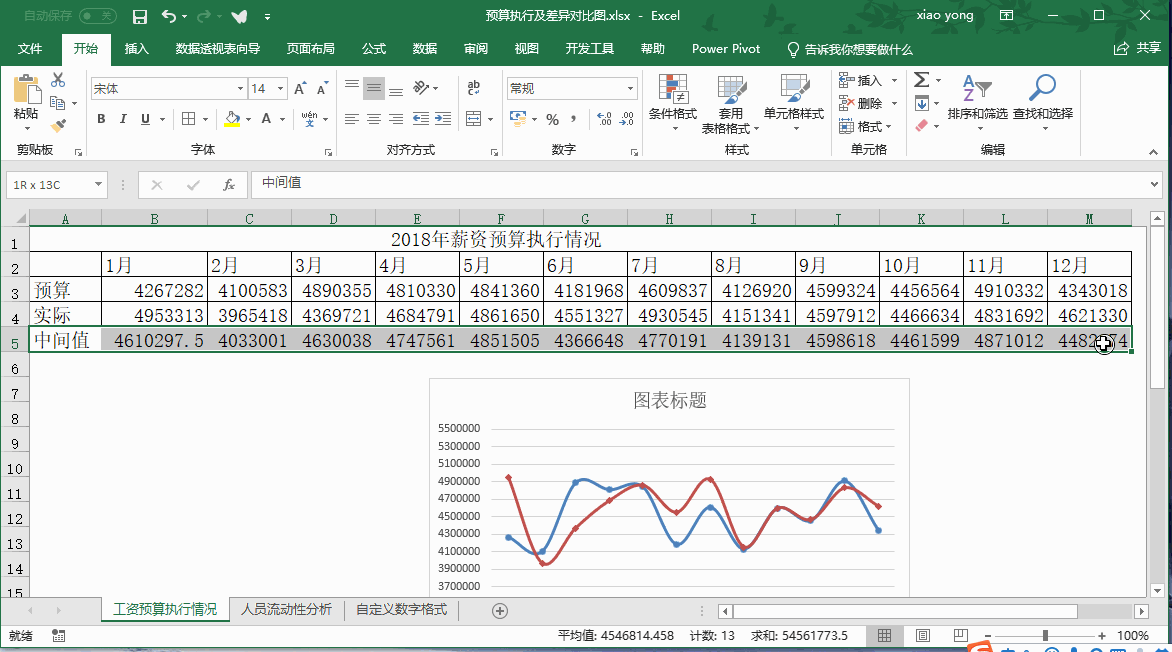Click the 共享 Share button

point(1137,49)
